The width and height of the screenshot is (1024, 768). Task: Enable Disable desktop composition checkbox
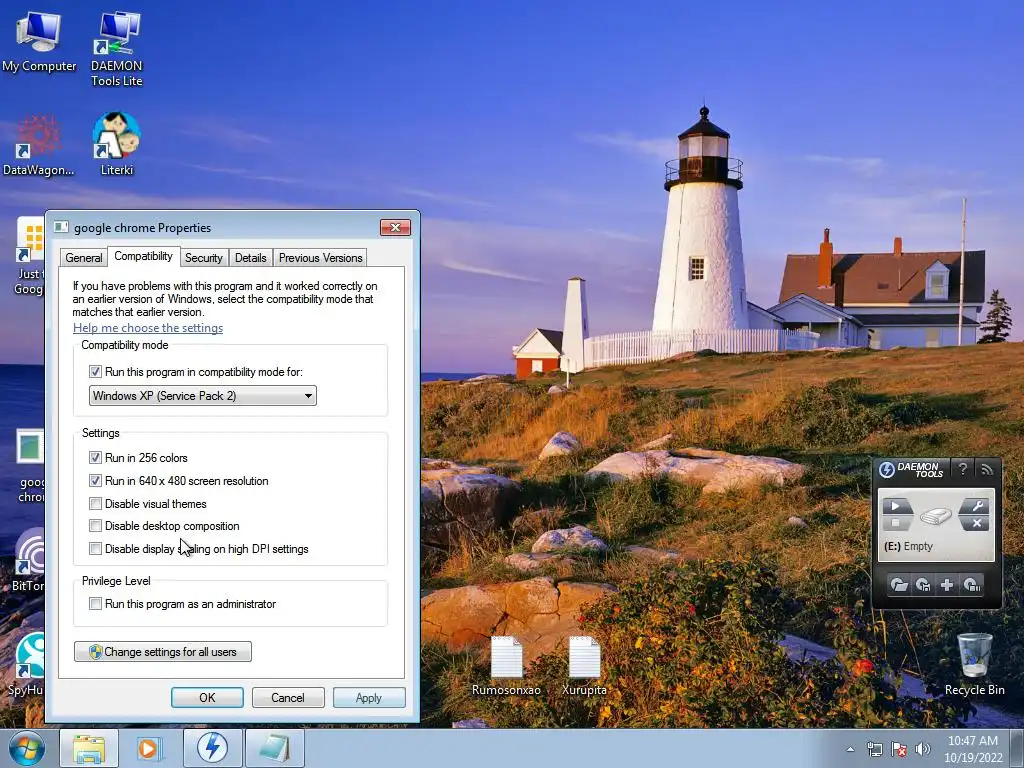[x=95, y=526]
